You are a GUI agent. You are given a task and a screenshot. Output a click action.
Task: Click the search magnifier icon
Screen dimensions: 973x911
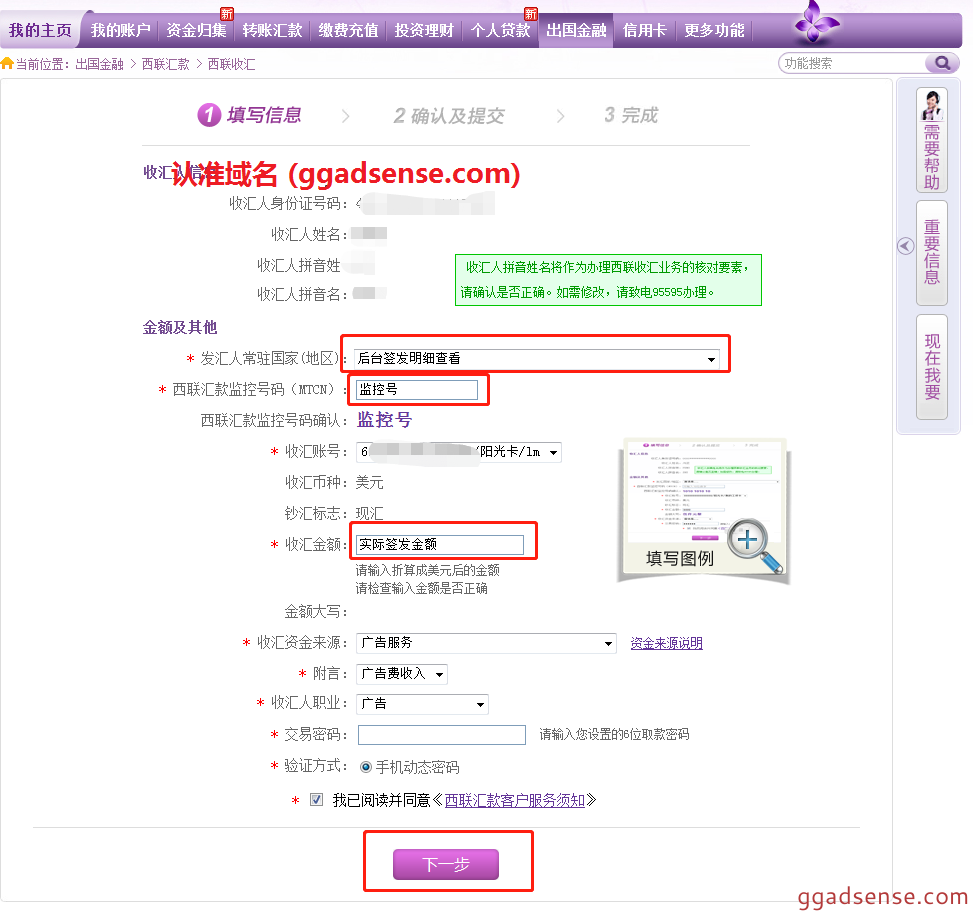tap(941, 63)
